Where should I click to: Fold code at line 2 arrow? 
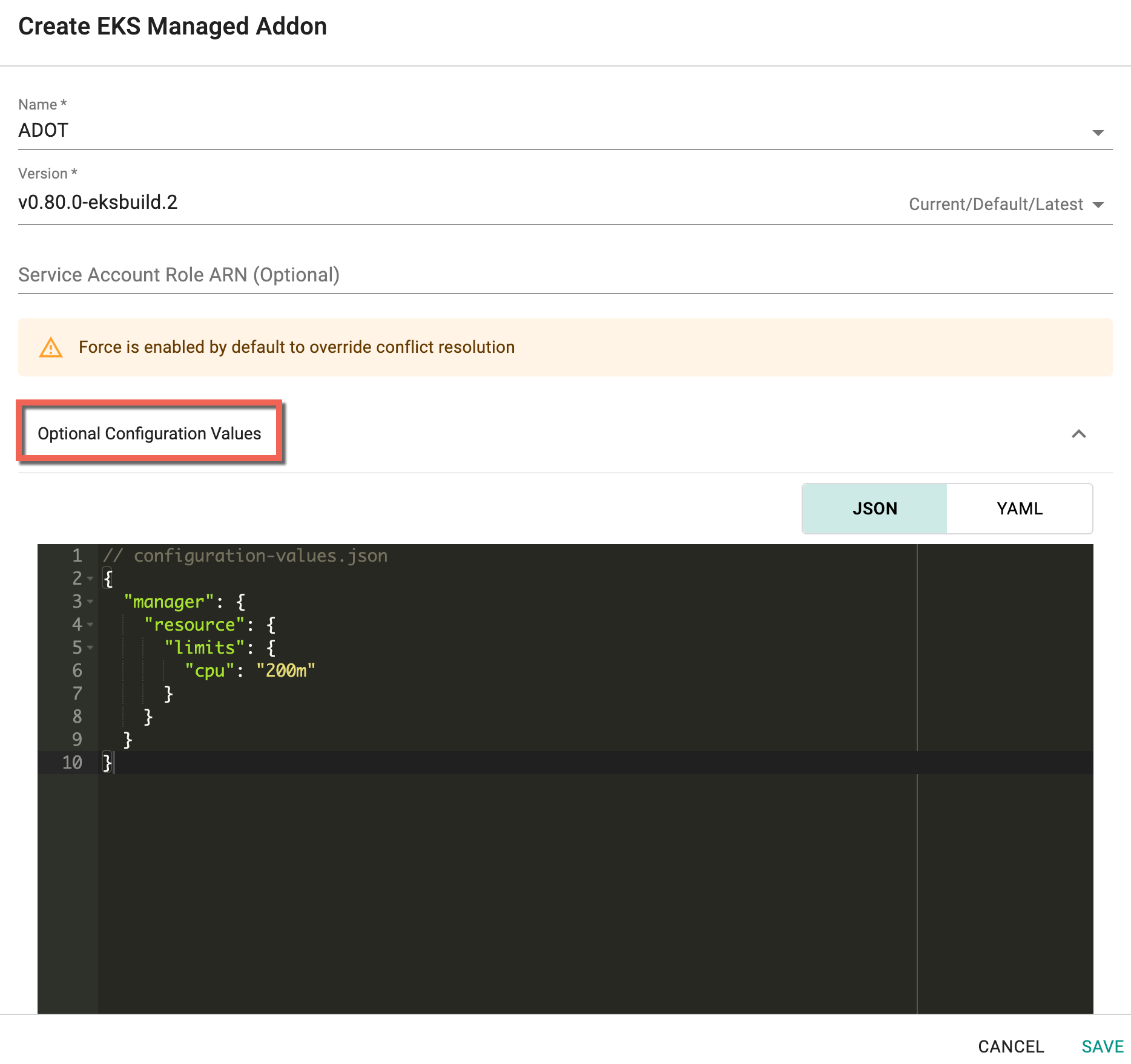point(90,579)
